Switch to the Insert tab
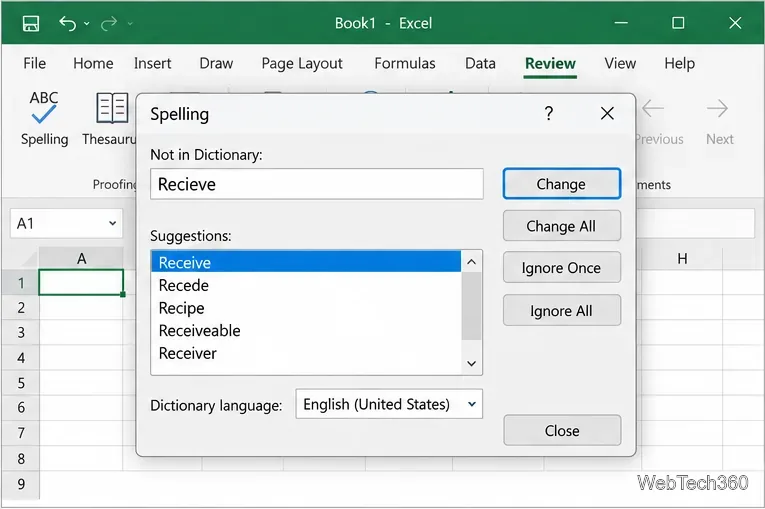The image size is (765, 509). coord(153,63)
